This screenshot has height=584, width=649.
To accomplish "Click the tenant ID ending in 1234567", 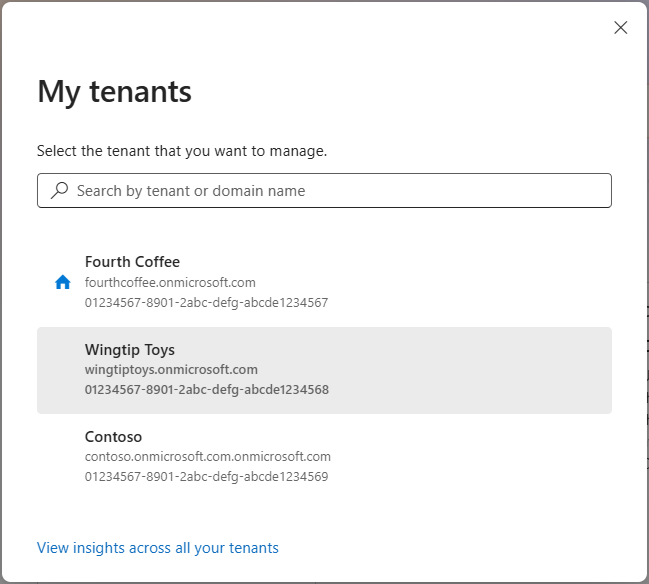I will point(207,303).
